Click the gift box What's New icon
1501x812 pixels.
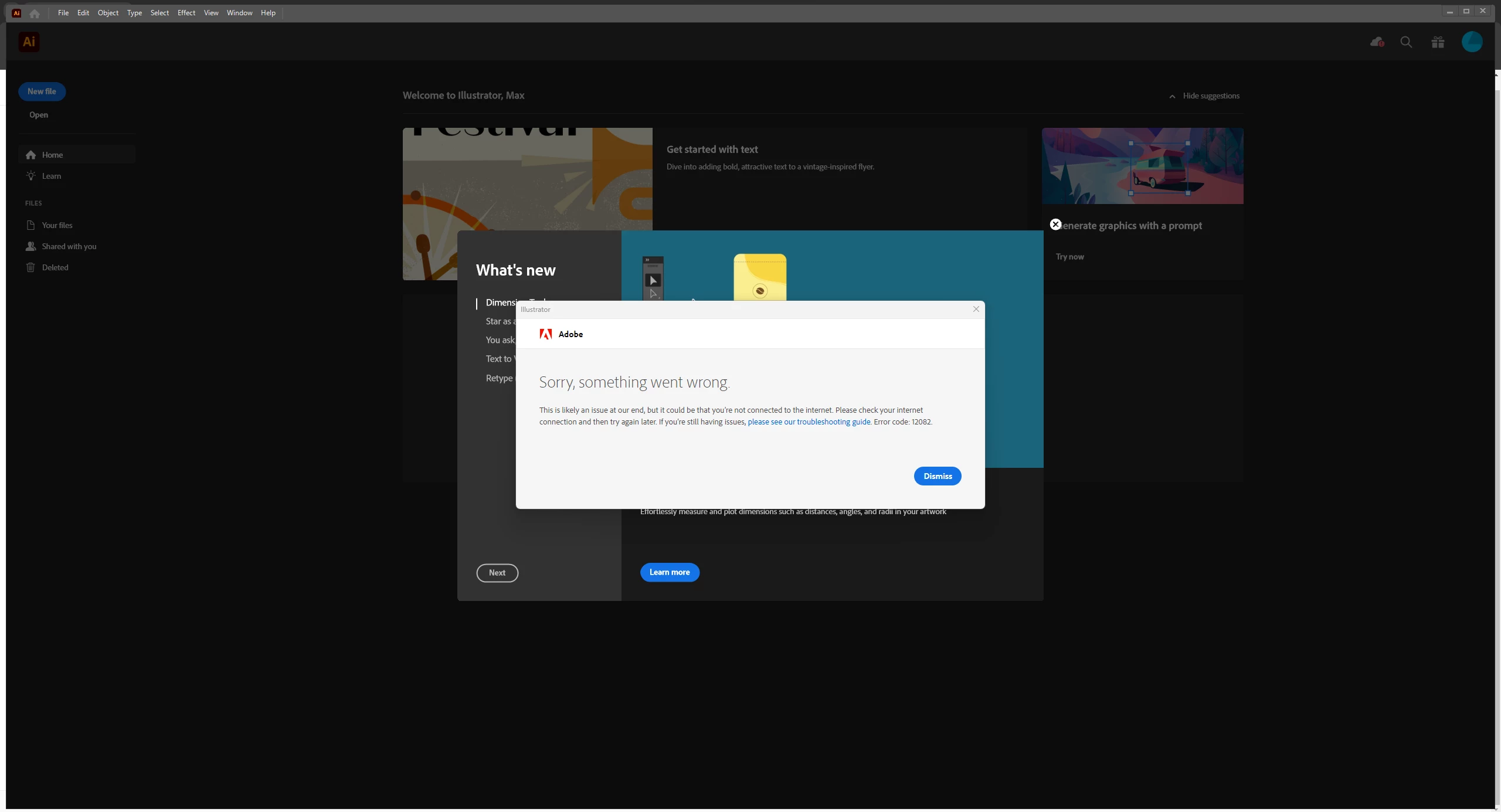click(x=1438, y=42)
